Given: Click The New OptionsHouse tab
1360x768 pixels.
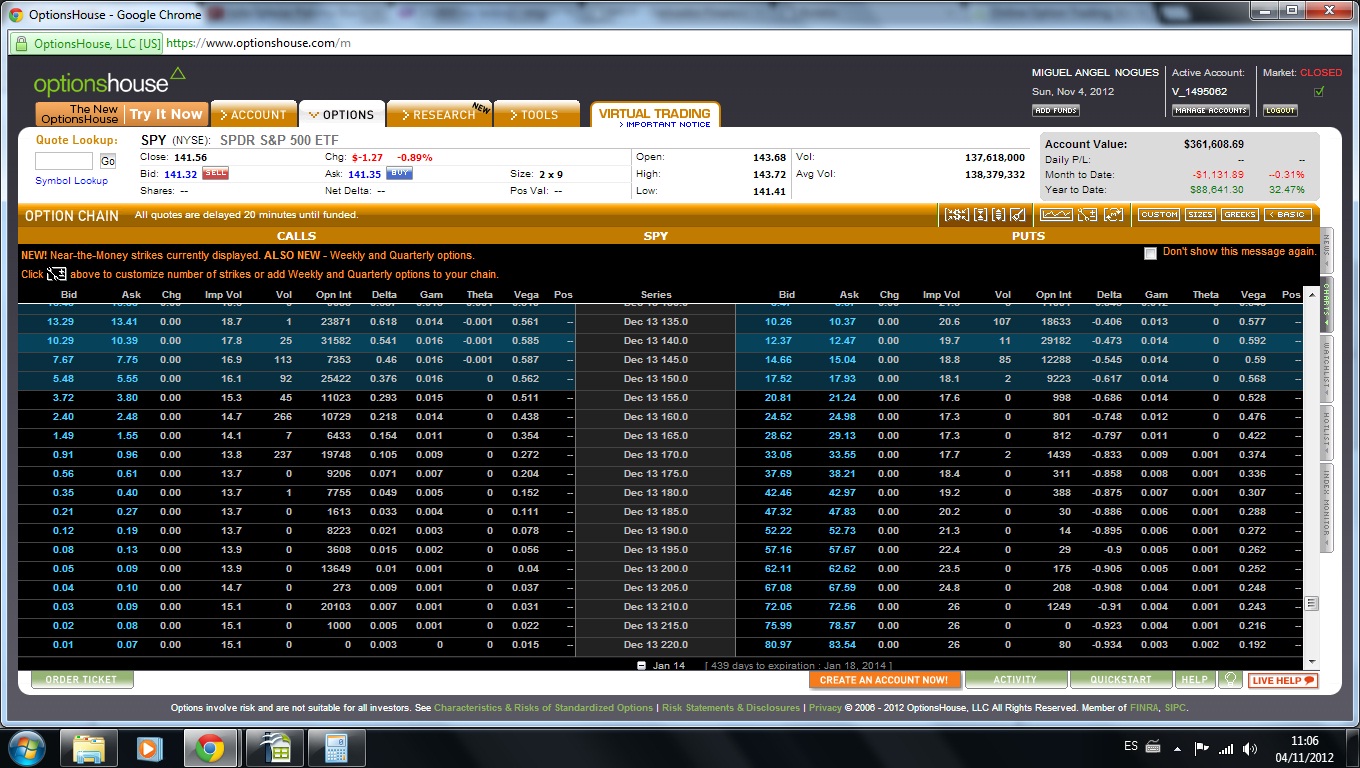Looking at the screenshot, I should tap(80, 114).
